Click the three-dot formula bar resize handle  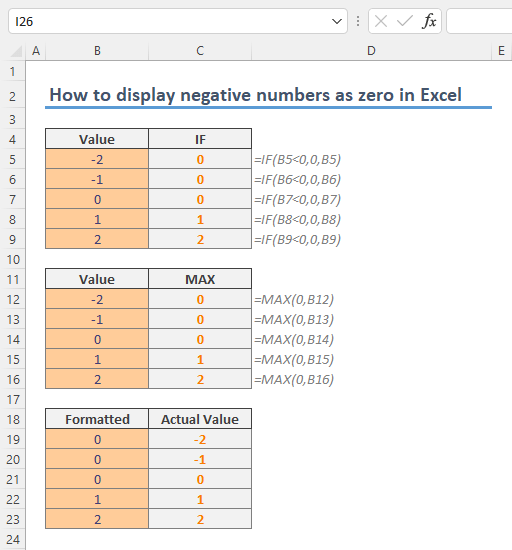point(358,21)
